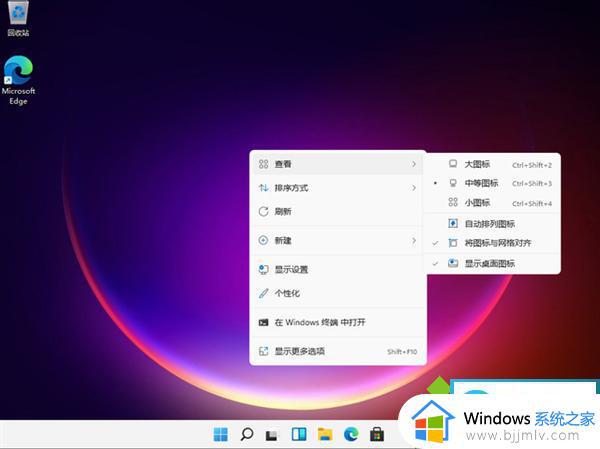Click the medium icons monitor icon

point(453,183)
